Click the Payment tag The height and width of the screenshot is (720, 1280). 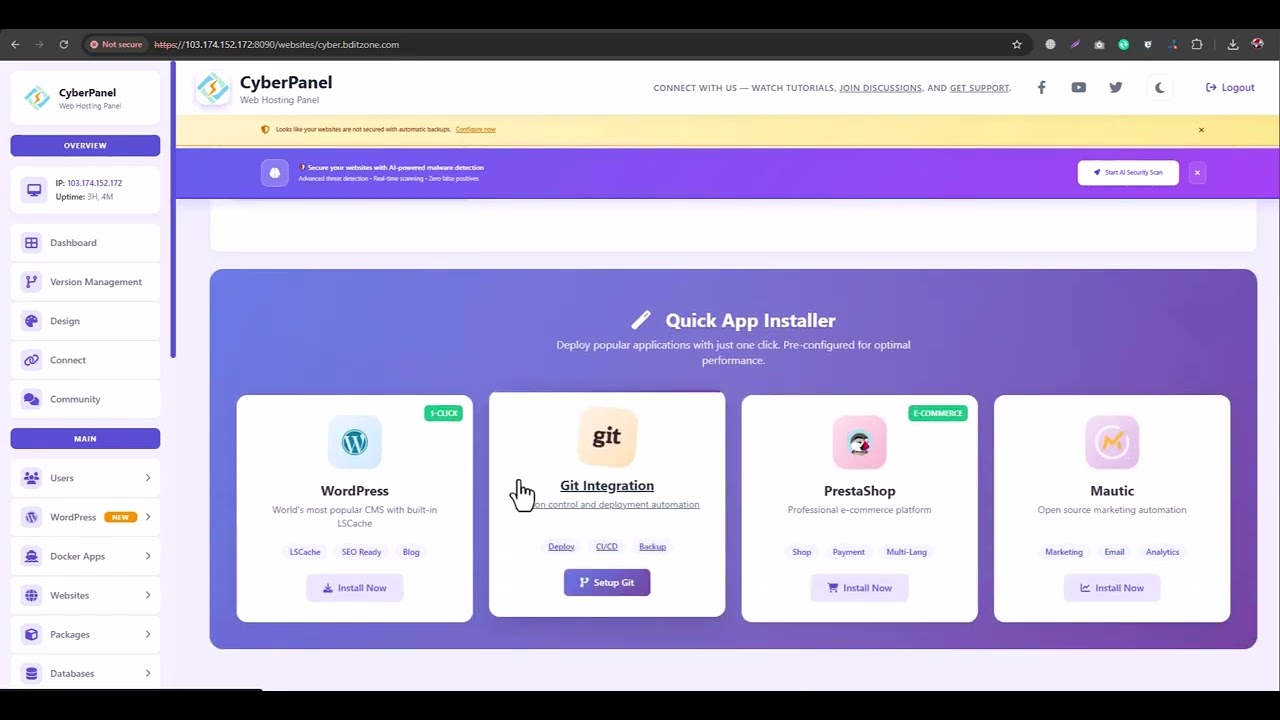point(848,552)
